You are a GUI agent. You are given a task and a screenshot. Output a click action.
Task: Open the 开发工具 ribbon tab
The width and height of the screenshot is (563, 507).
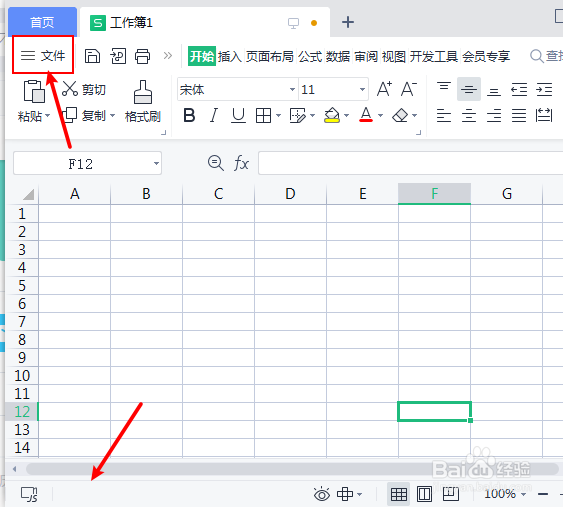click(x=434, y=56)
